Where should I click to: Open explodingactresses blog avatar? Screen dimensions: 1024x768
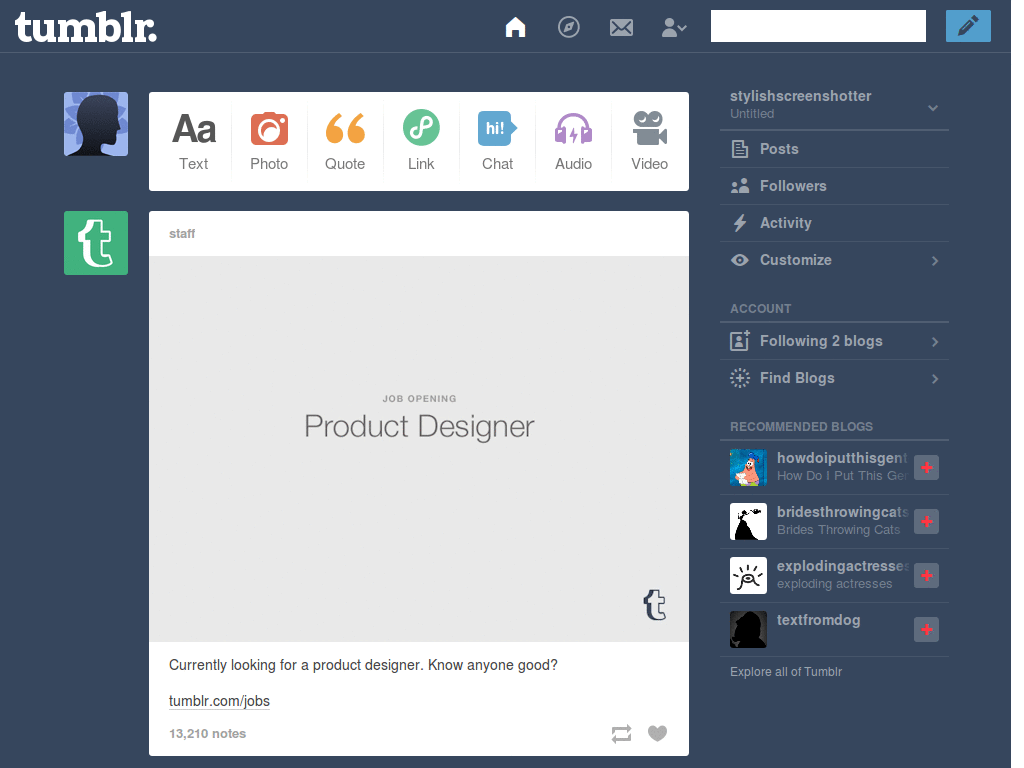(x=748, y=575)
